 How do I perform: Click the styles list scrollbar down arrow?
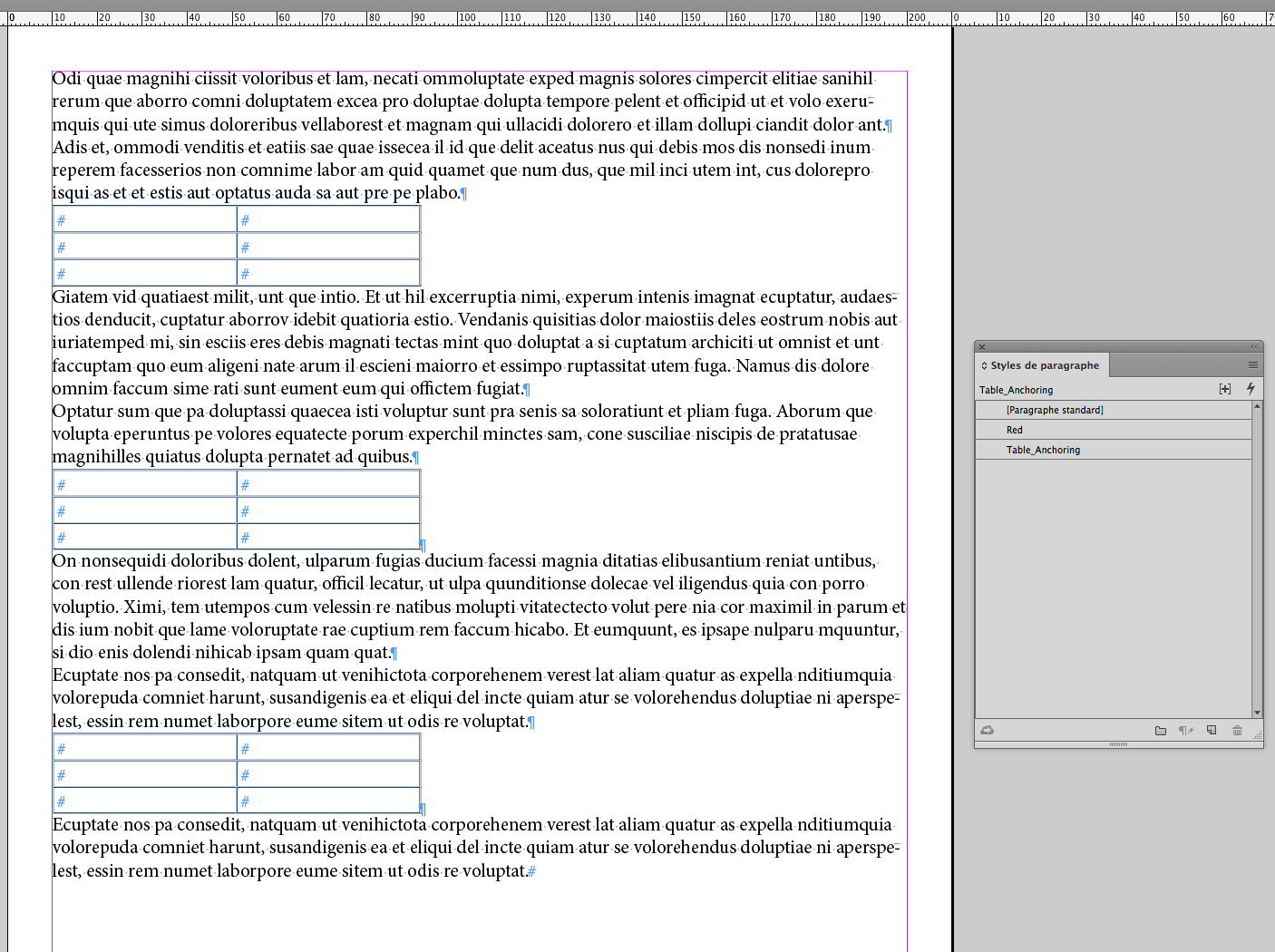coord(1257,713)
